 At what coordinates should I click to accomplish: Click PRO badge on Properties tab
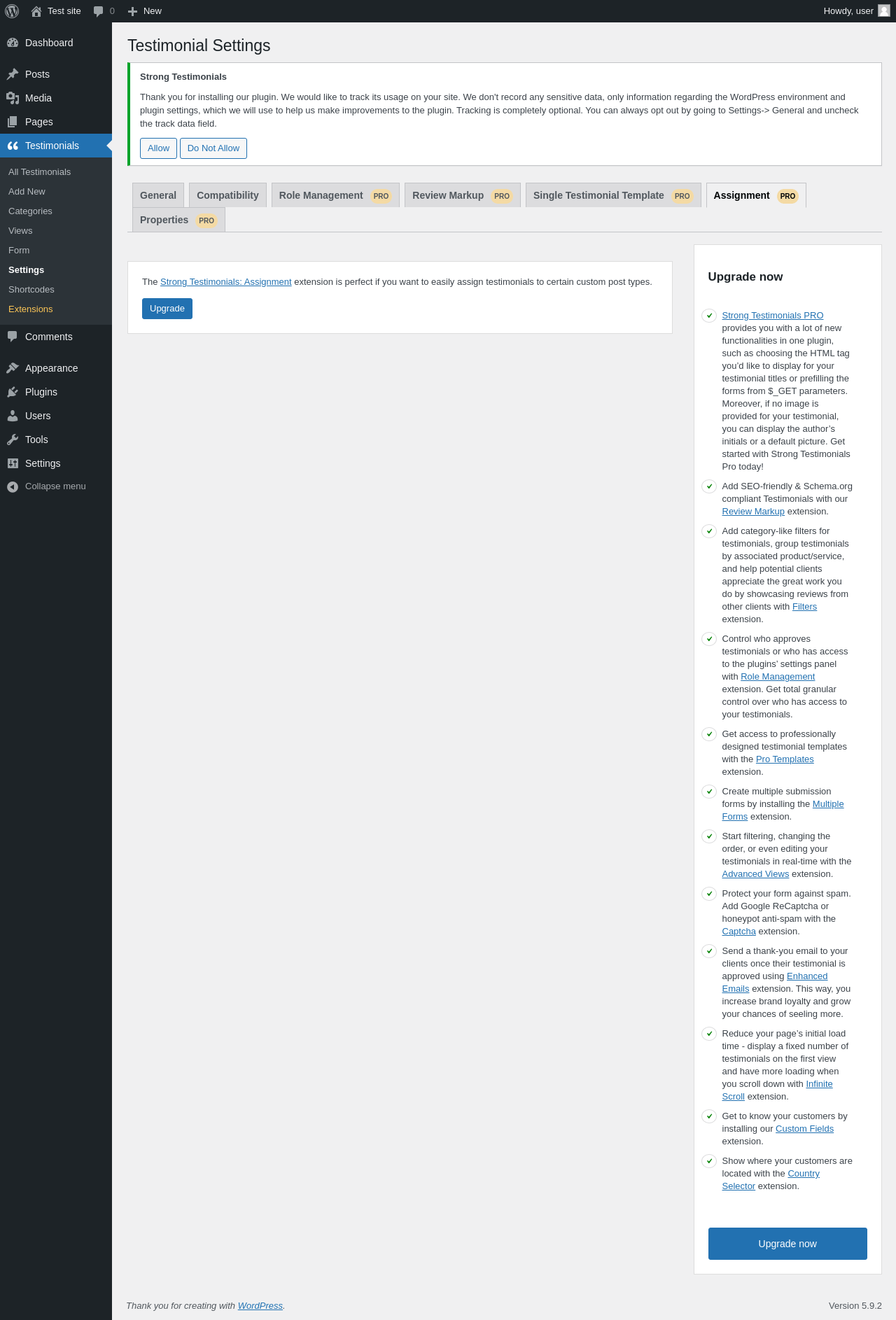pyautogui.click(x=206, y=220)
